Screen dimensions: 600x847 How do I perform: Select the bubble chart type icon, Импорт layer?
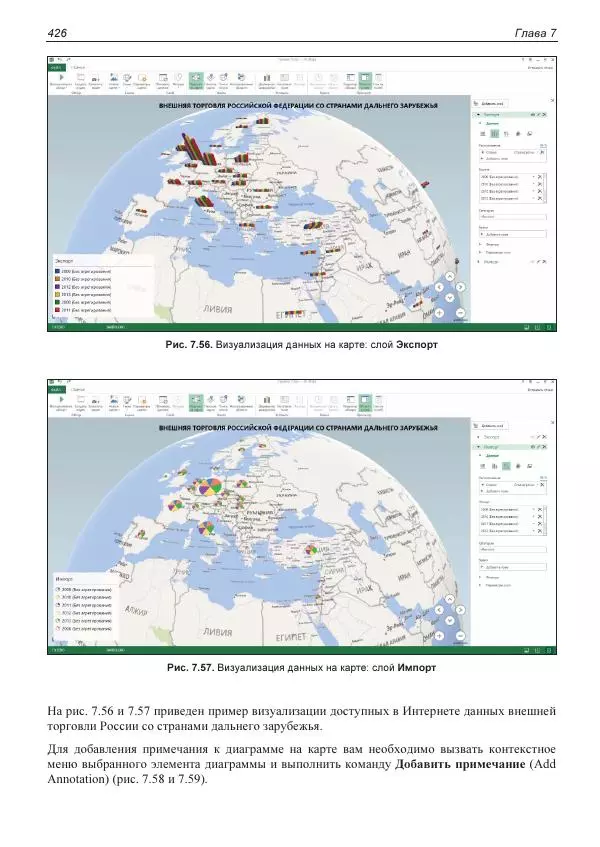pos(504,466)
